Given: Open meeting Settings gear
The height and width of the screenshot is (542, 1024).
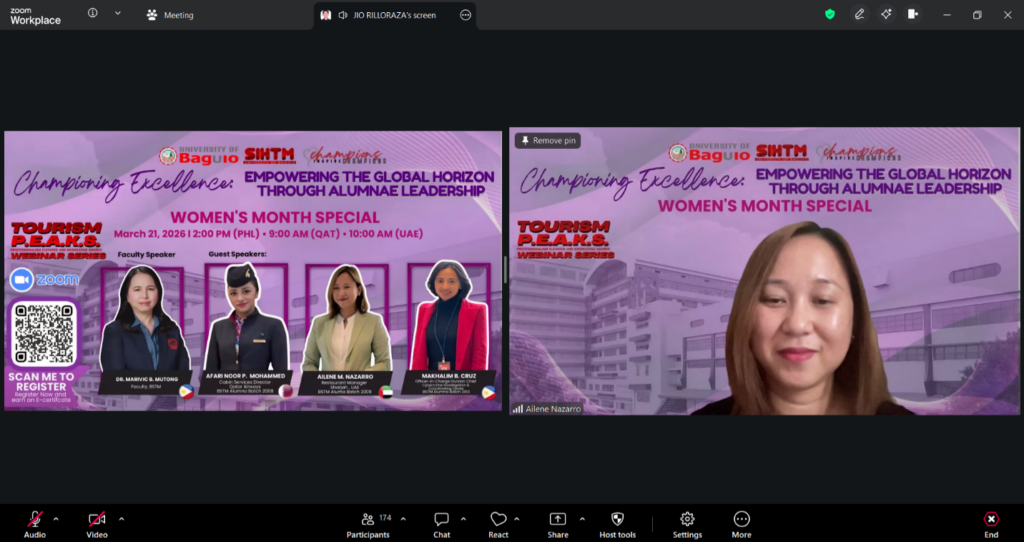Looking at the screenshot, I should coord(687,524).
